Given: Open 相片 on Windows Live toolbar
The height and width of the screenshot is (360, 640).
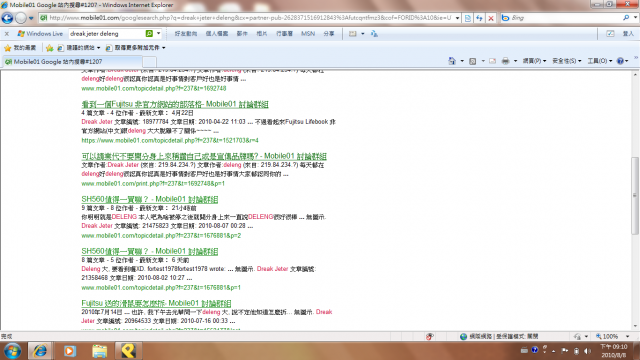Looking at the screenshot, I should [x=262, y=34].
